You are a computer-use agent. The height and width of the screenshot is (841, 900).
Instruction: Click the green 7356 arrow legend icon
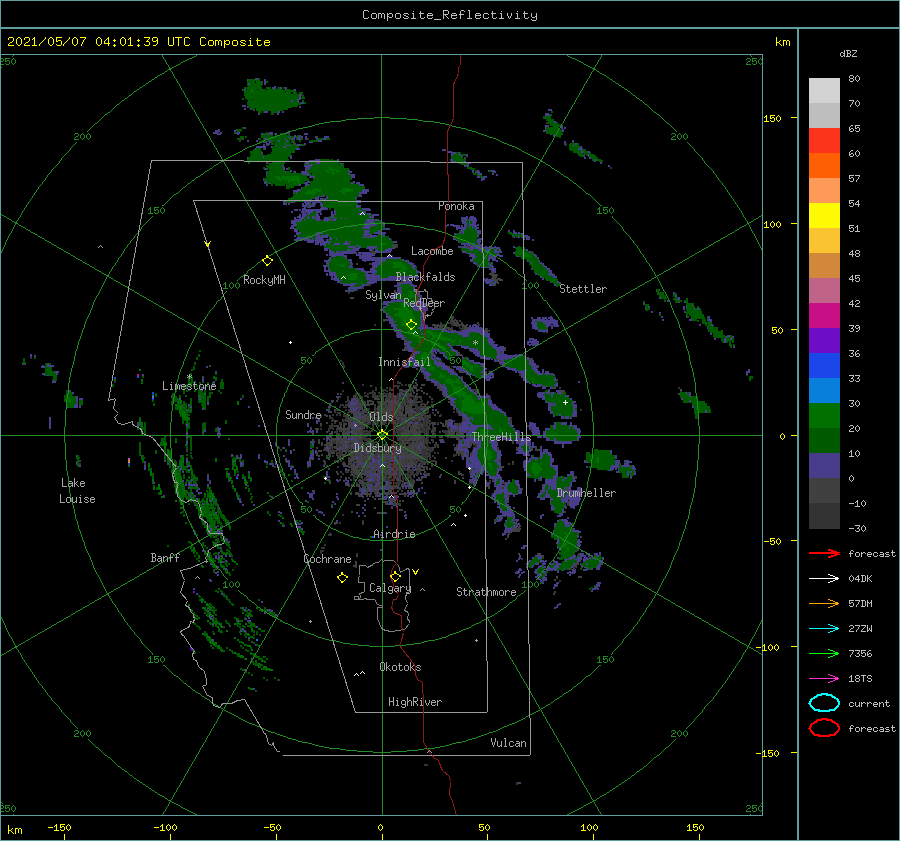click(824, 653)
